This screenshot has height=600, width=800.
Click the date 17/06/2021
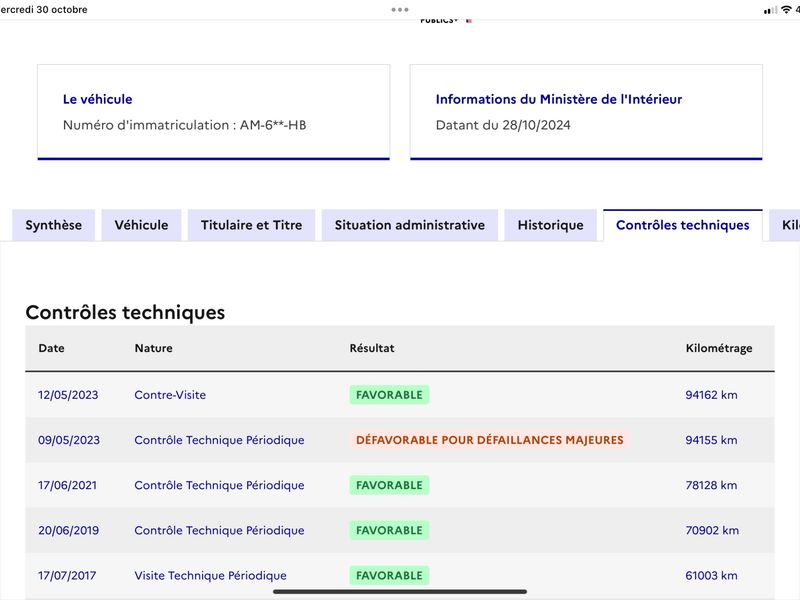[67, 485]
